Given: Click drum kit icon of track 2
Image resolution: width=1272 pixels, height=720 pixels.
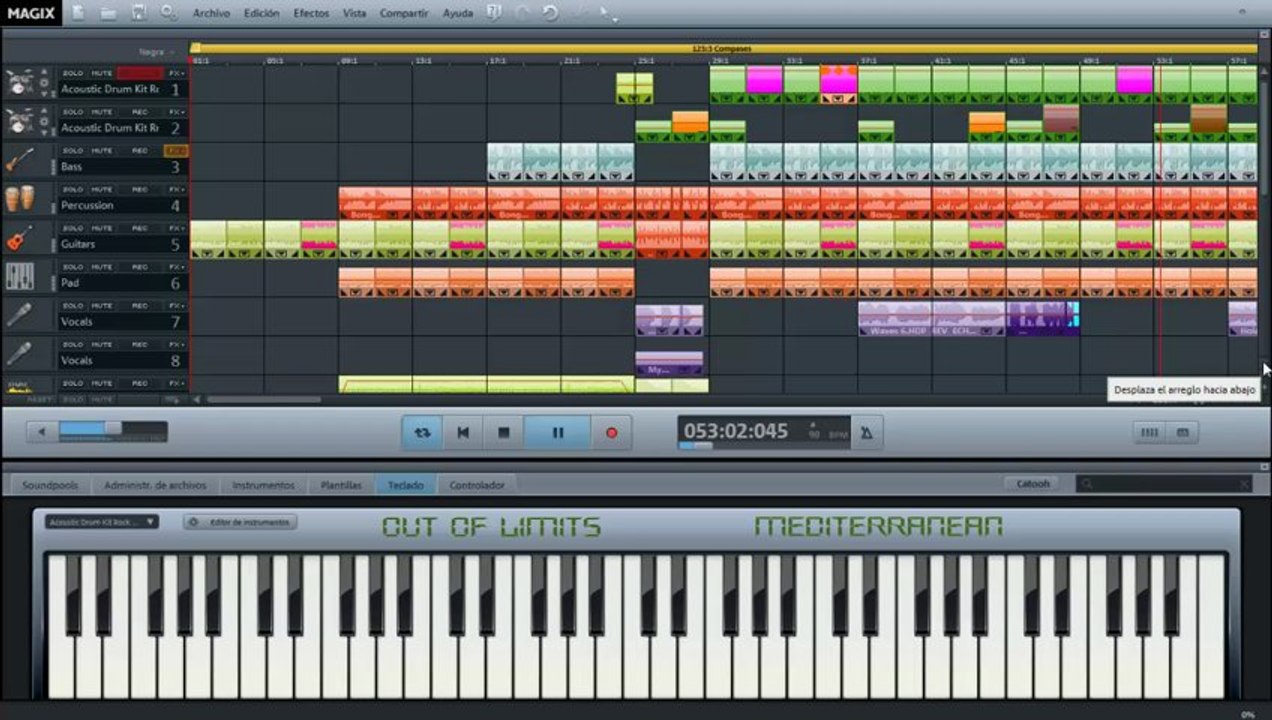Looking at the screenshot, I should (x=19, y=122).
